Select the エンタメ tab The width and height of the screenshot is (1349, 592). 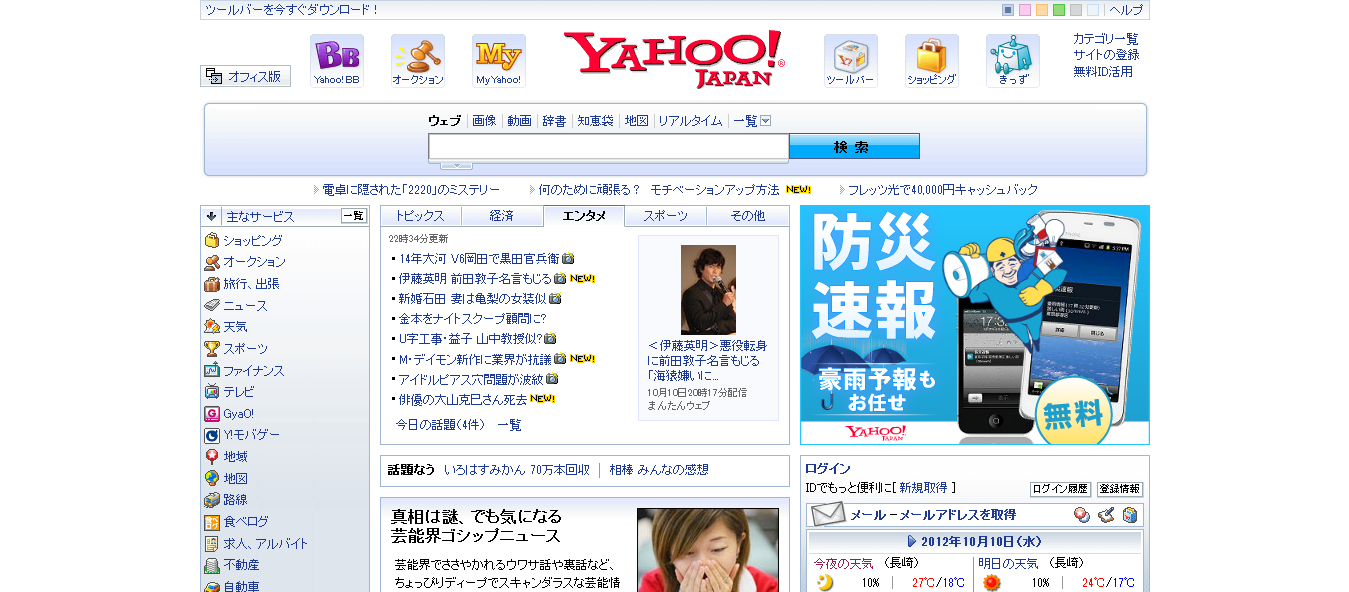584,216
